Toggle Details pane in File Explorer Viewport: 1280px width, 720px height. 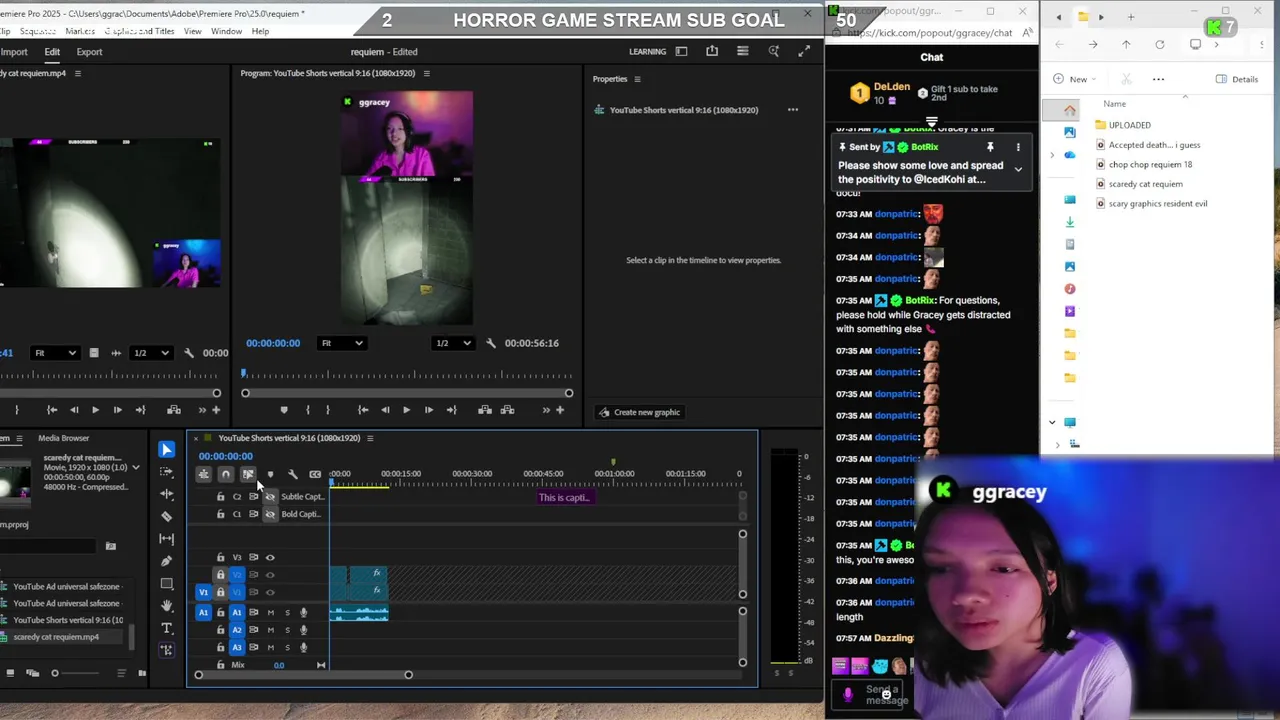(x=1237, y=79)
